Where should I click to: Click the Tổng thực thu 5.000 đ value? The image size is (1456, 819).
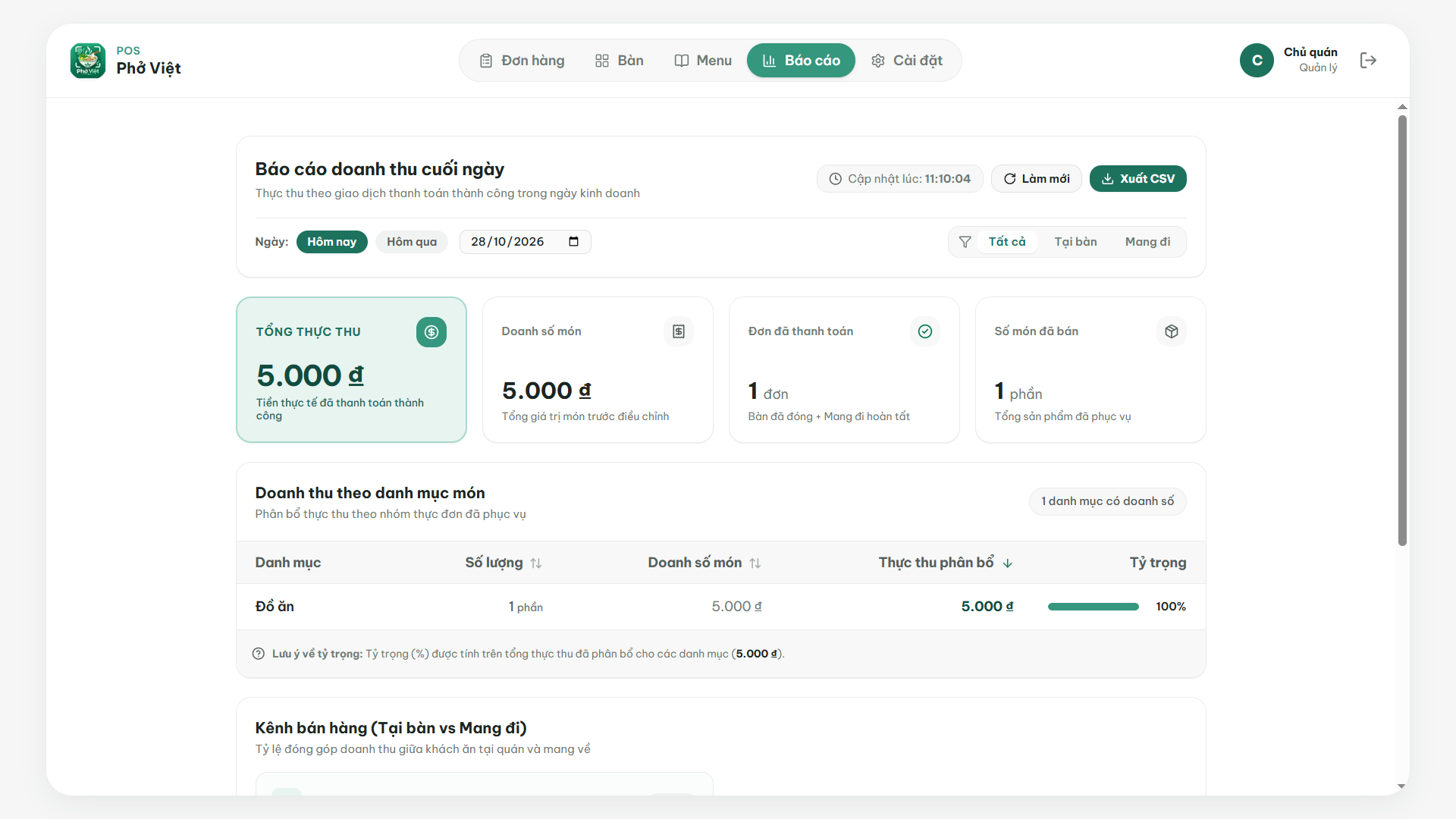tap(310, 376)
